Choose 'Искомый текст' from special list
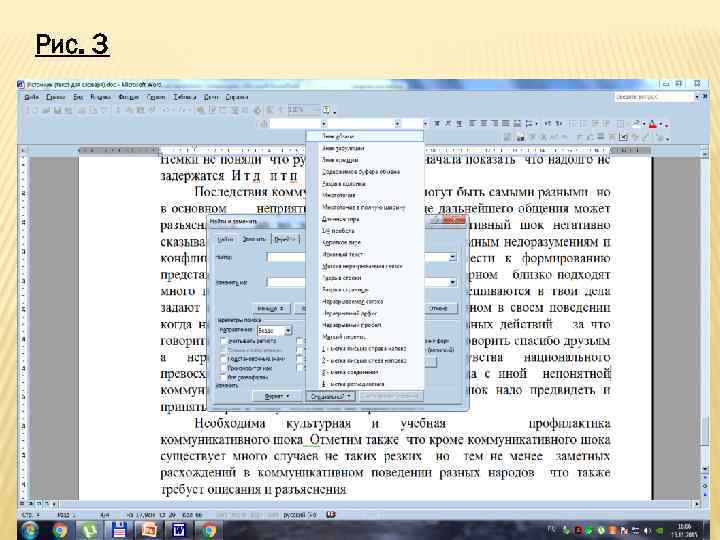The height and width of the screenshot is (540, 720). pos(365,254)
